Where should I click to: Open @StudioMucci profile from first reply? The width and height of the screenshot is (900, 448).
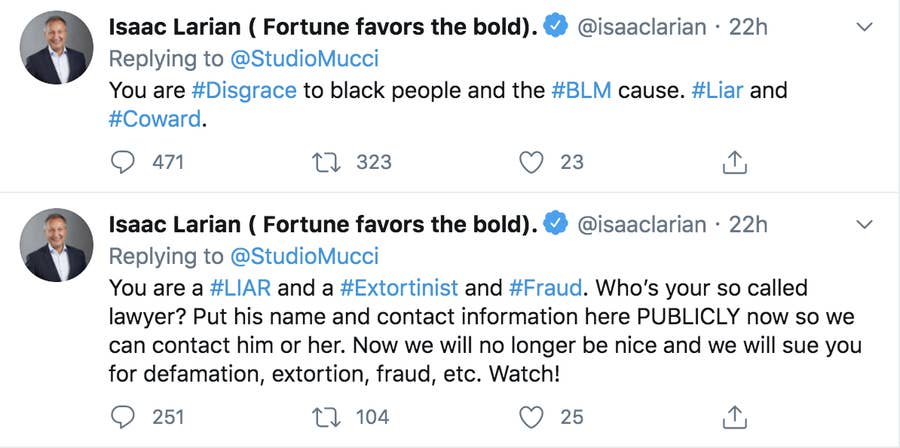(x=304, y=60)
